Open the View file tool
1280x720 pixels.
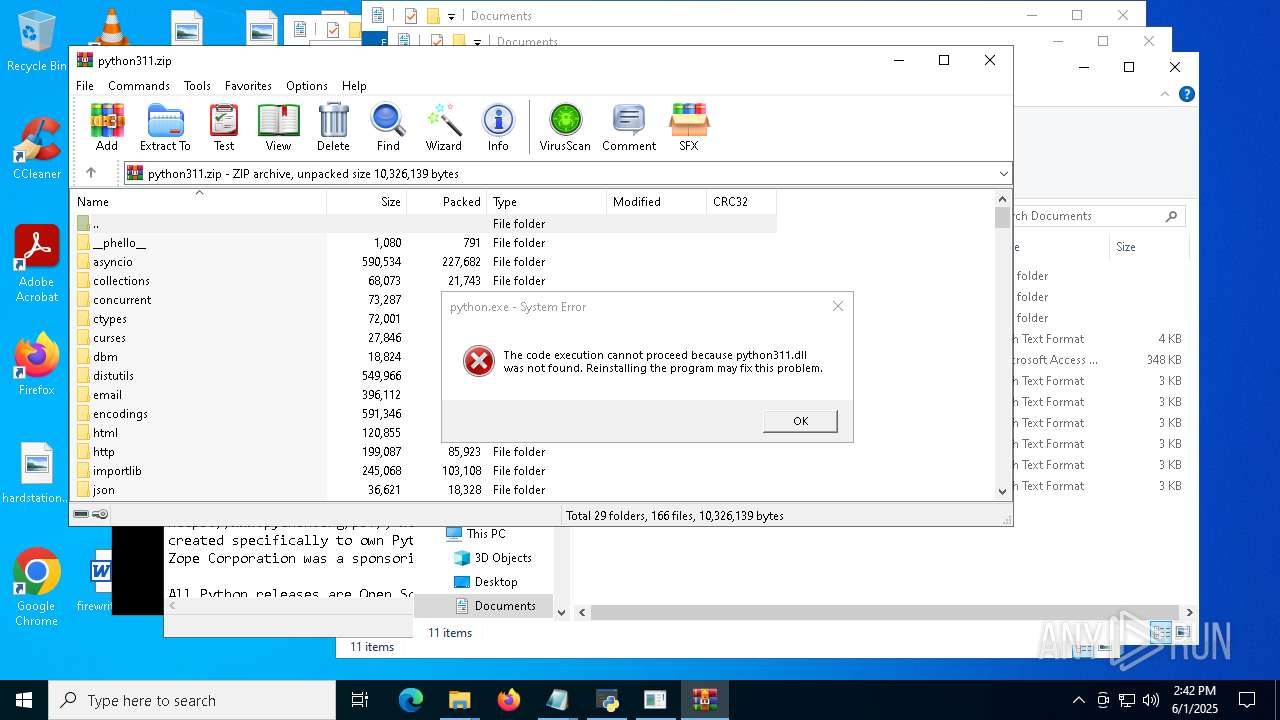(278, 127)
